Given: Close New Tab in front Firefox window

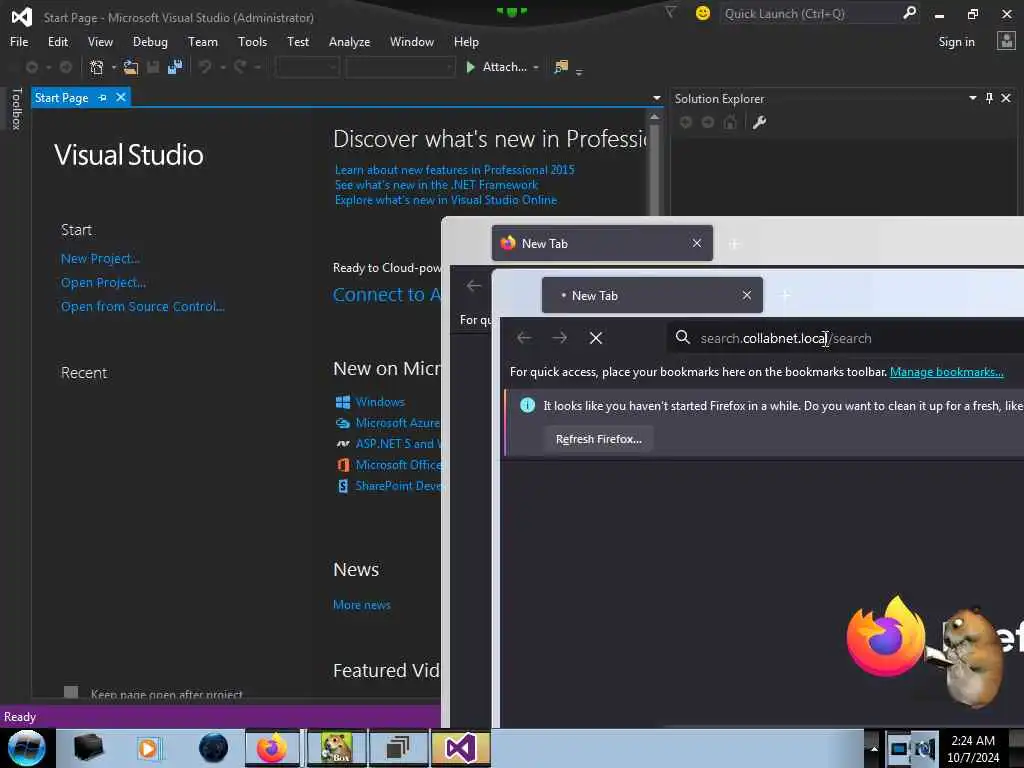Looking at the screenshot, I should [746, 295].
